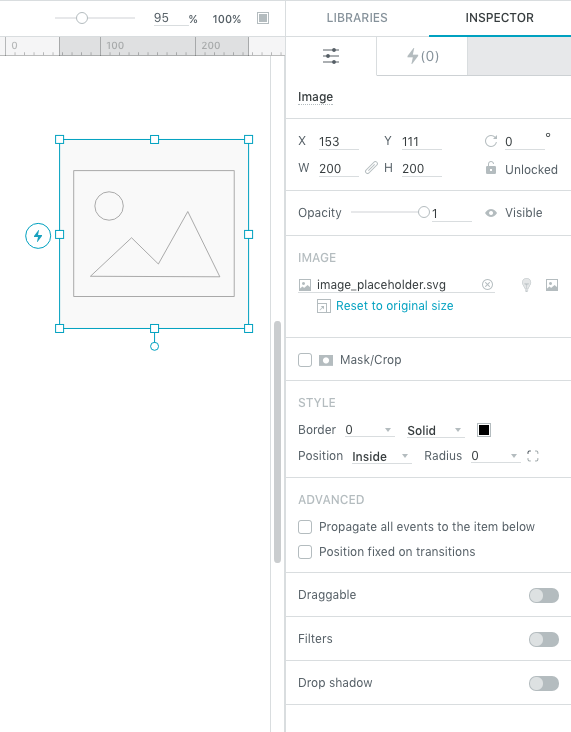Clear the image_placeholder.svg file with X icon

point(487,285)
